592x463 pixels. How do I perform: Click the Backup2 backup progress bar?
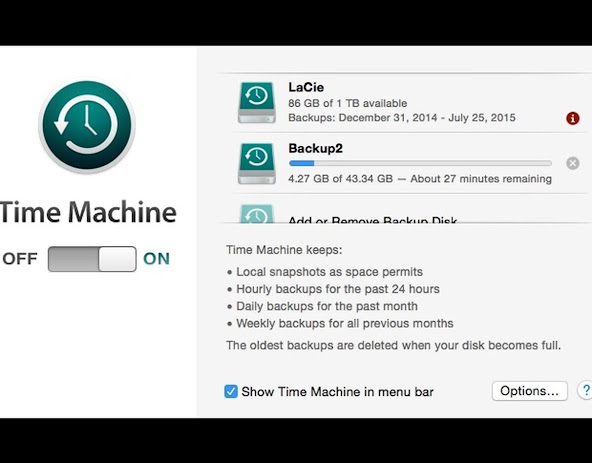tap(420, 163)
